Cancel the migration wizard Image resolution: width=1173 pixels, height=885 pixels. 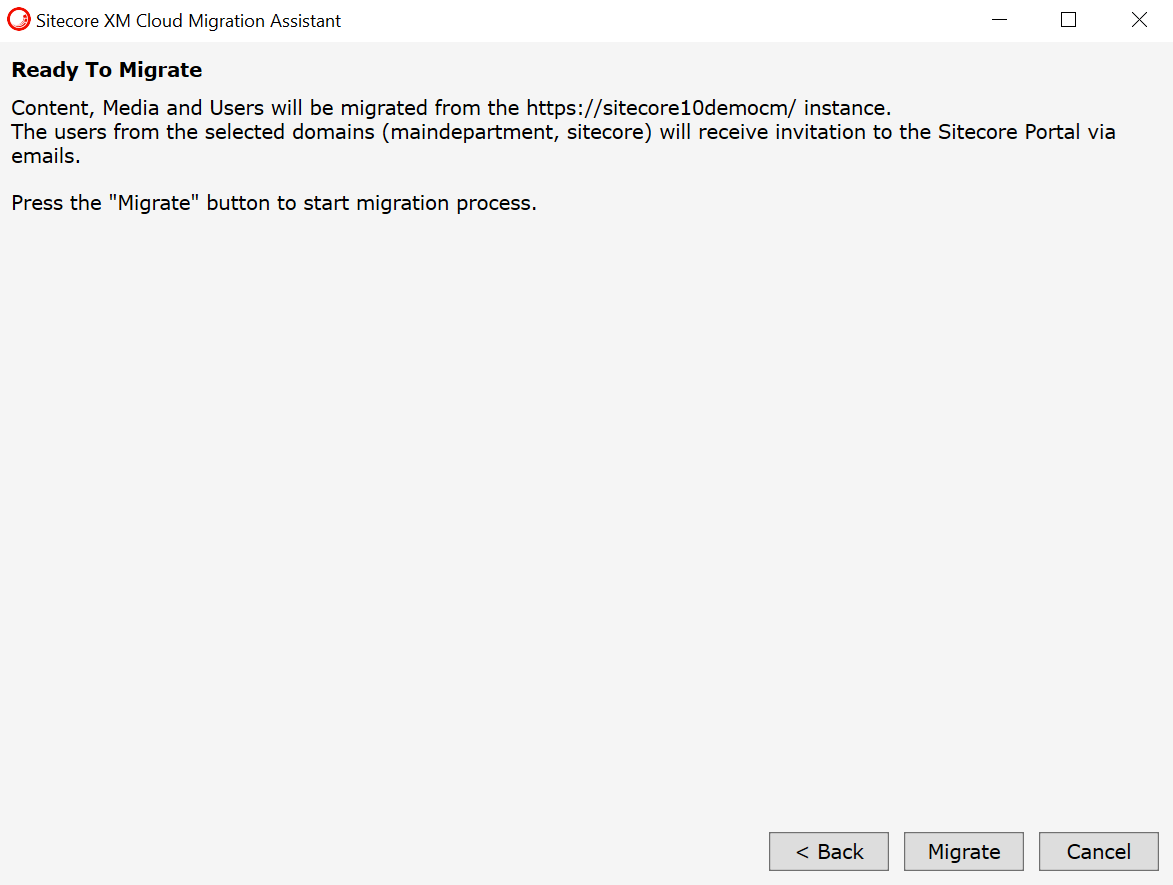coord(1098,852)
